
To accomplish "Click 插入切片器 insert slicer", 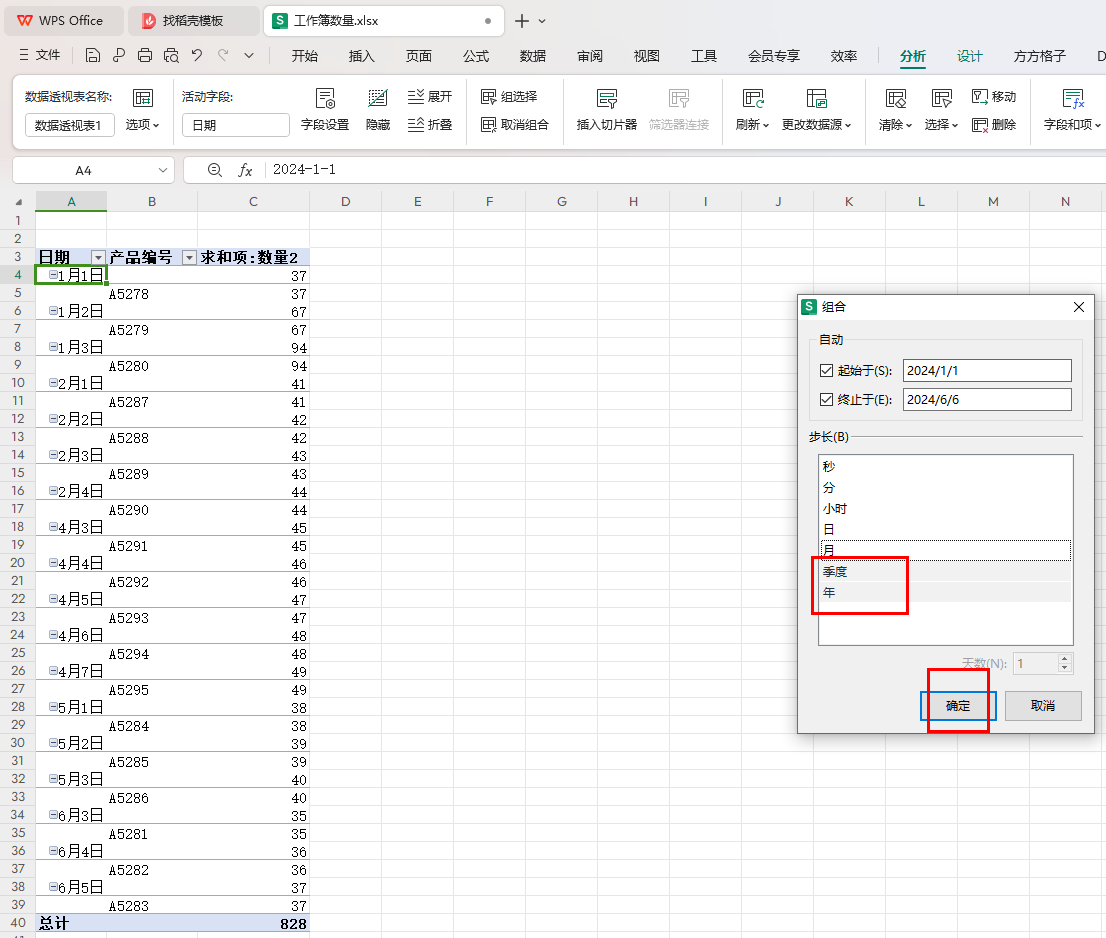I will [x=607, y=110].
